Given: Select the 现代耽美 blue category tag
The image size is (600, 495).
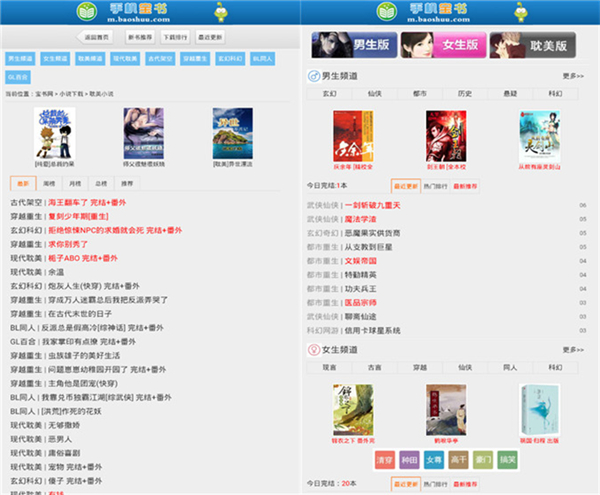Looking at the screenshot, I should 125,59.
